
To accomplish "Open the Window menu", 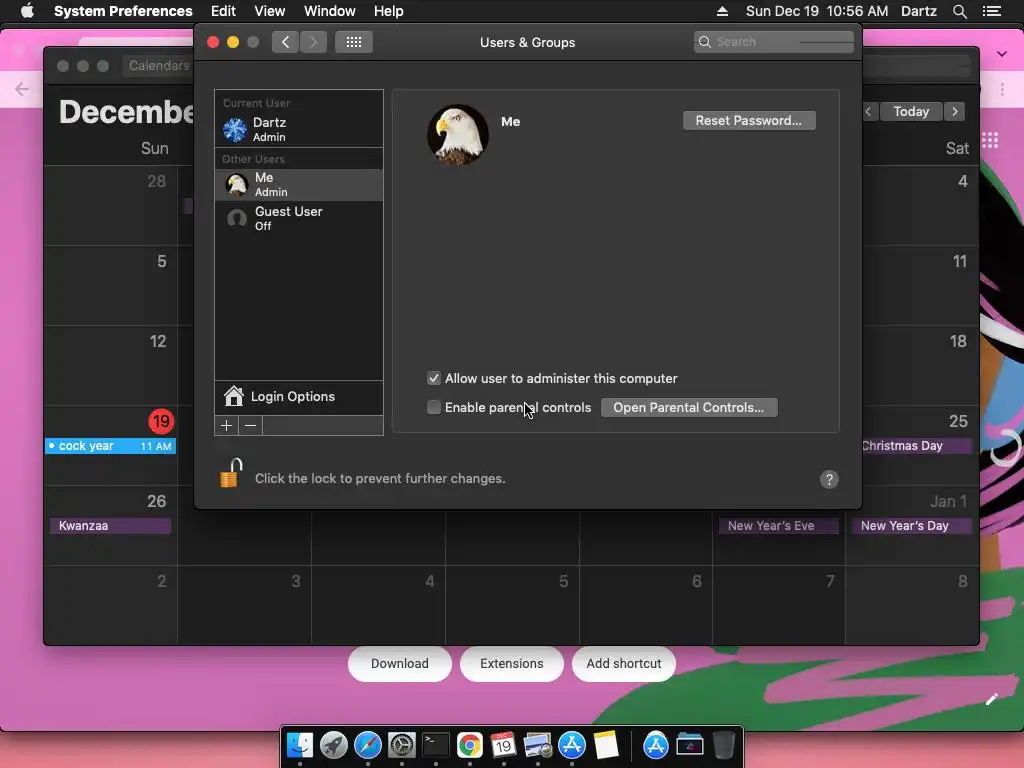I will [x=329, y=11].
